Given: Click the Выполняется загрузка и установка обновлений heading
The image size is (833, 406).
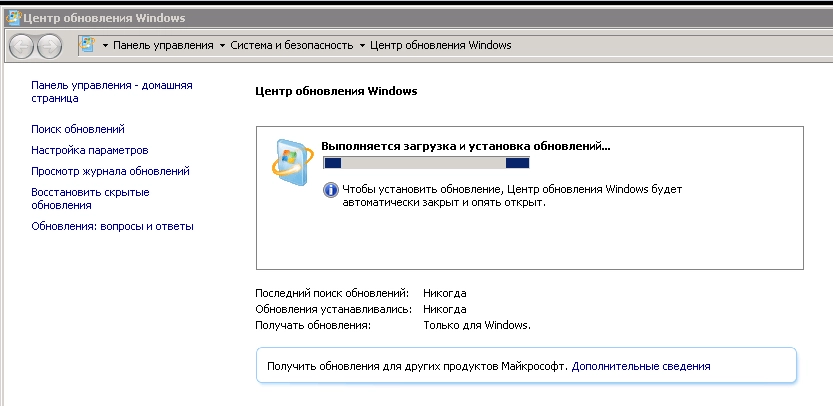Looking at the screenshot, I should [x=466, y=147].
